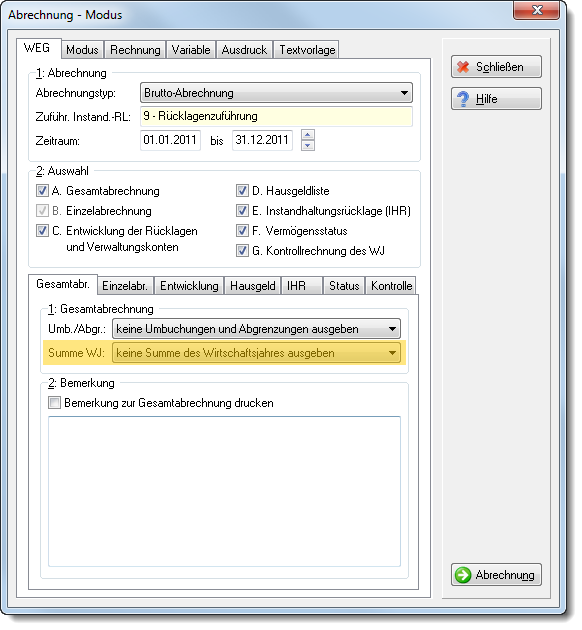Open the Summe WJ dropdown
Screen dimensions: 582x630
pyautogui.click(x=256, y=353)
